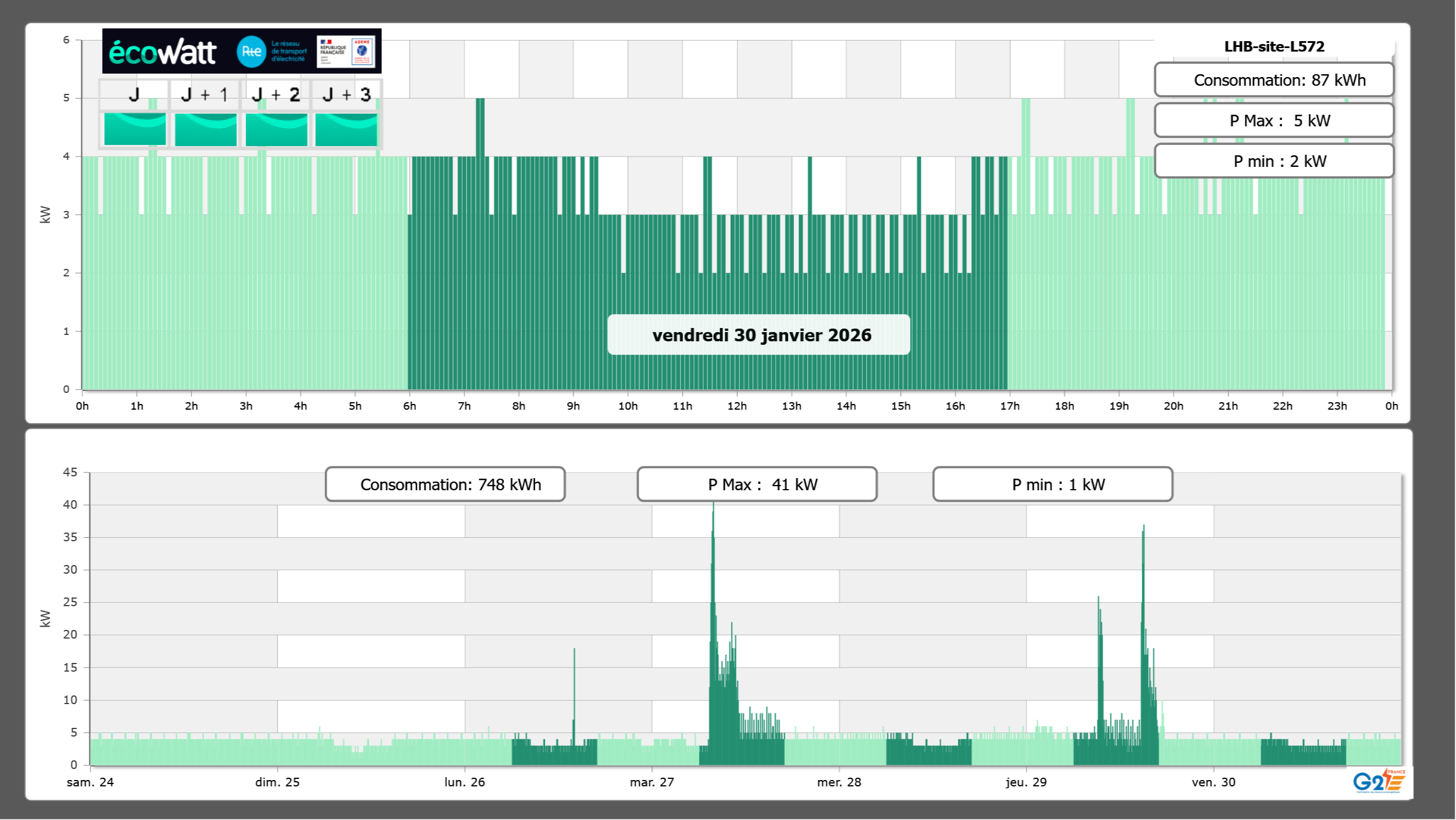Image resolution: width=1456 pixels, height=820 pixels.
Task: Click the weekly P Max : 41 kW box
Action: [x=757, y=484]
